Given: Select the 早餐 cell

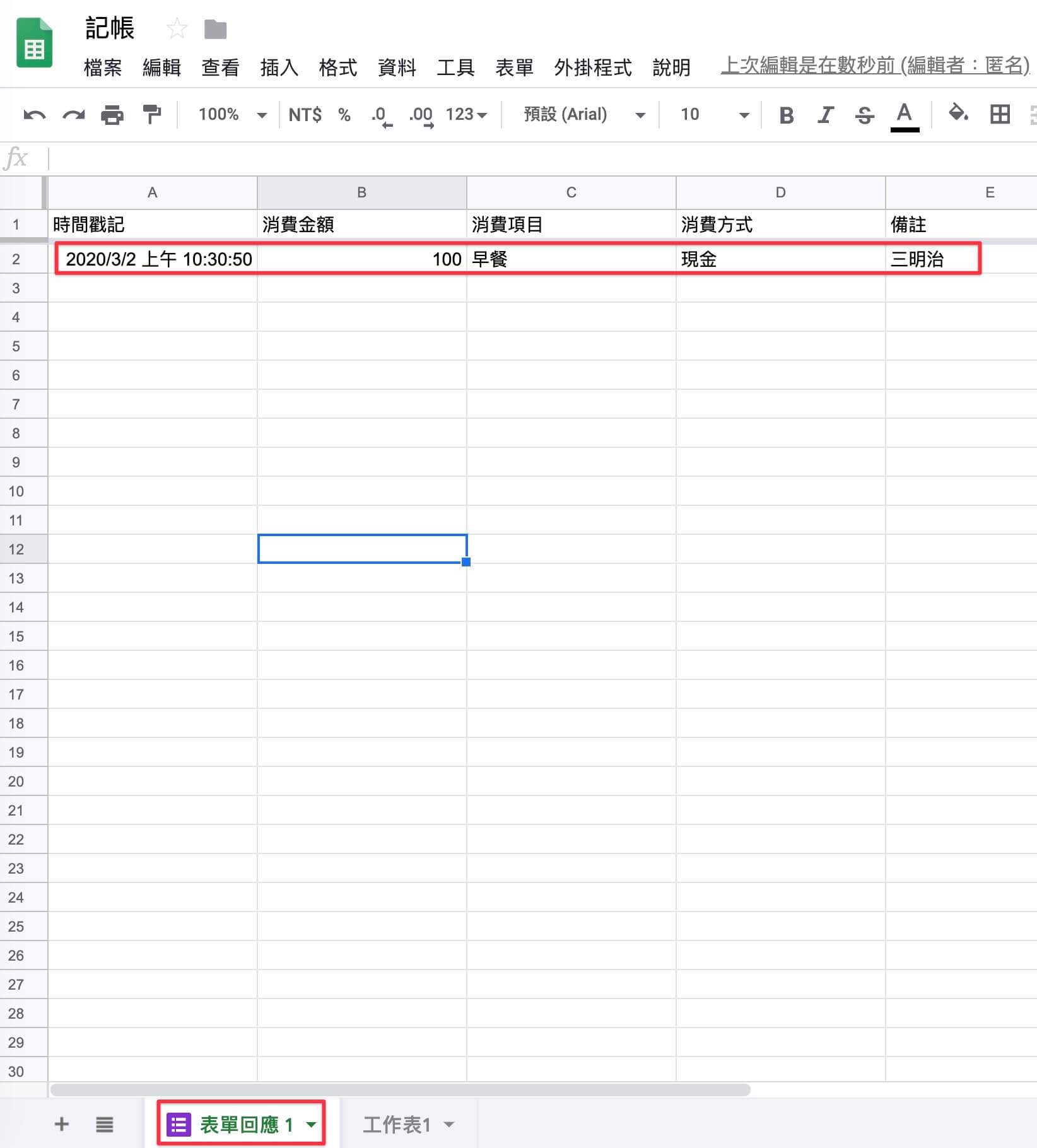Looking at the screenshot, I should coord(571,259).
